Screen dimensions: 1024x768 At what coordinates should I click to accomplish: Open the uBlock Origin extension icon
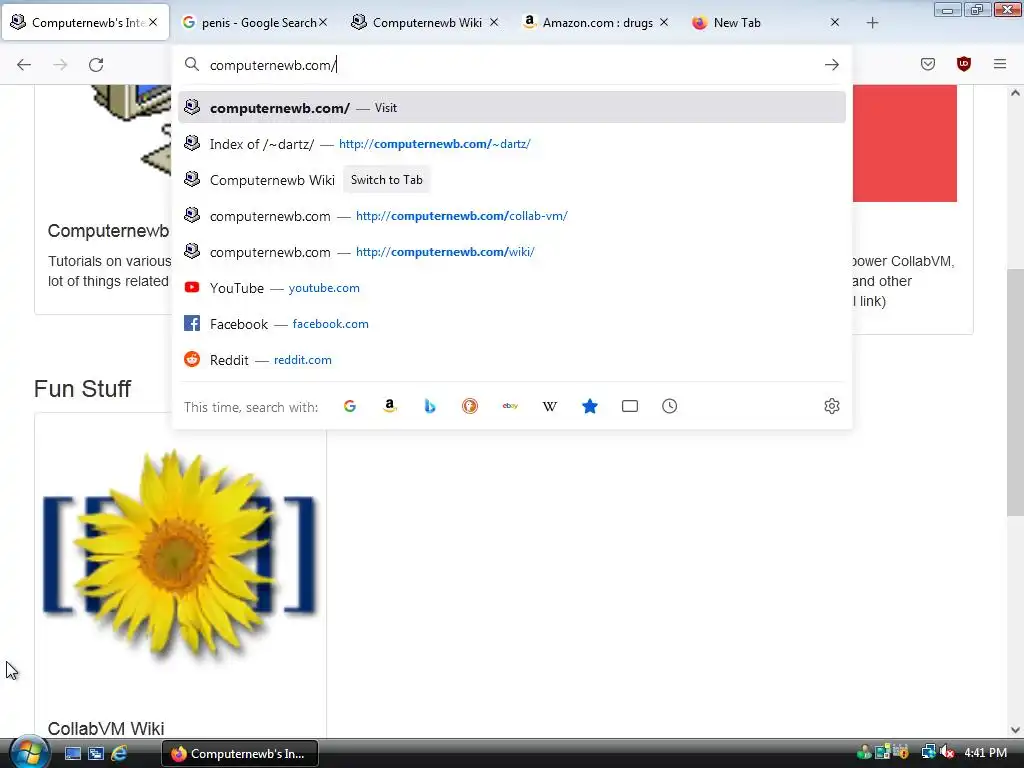pyautogui.click(x=964, y=64)
